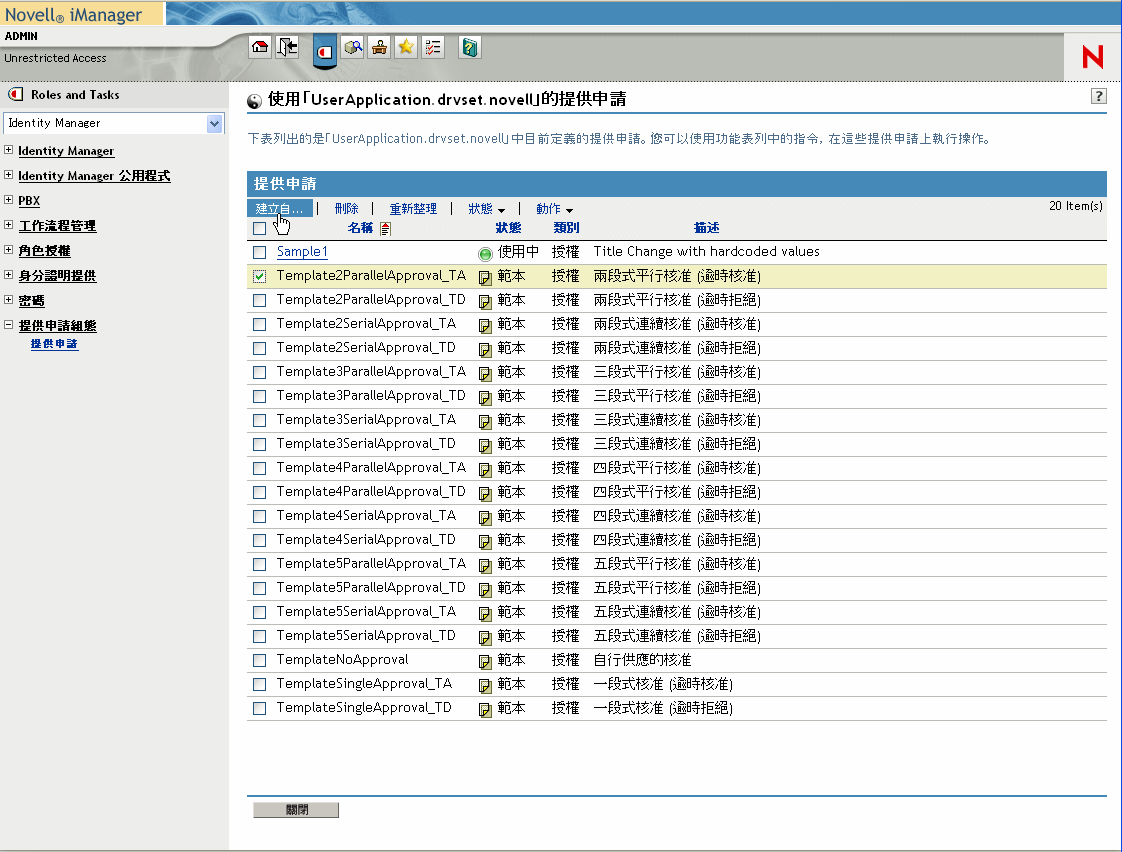Collapse the 提供申請組態 tree node
Image resolution: width=1122 pixels, height=852 pixels.
point(9,326)
